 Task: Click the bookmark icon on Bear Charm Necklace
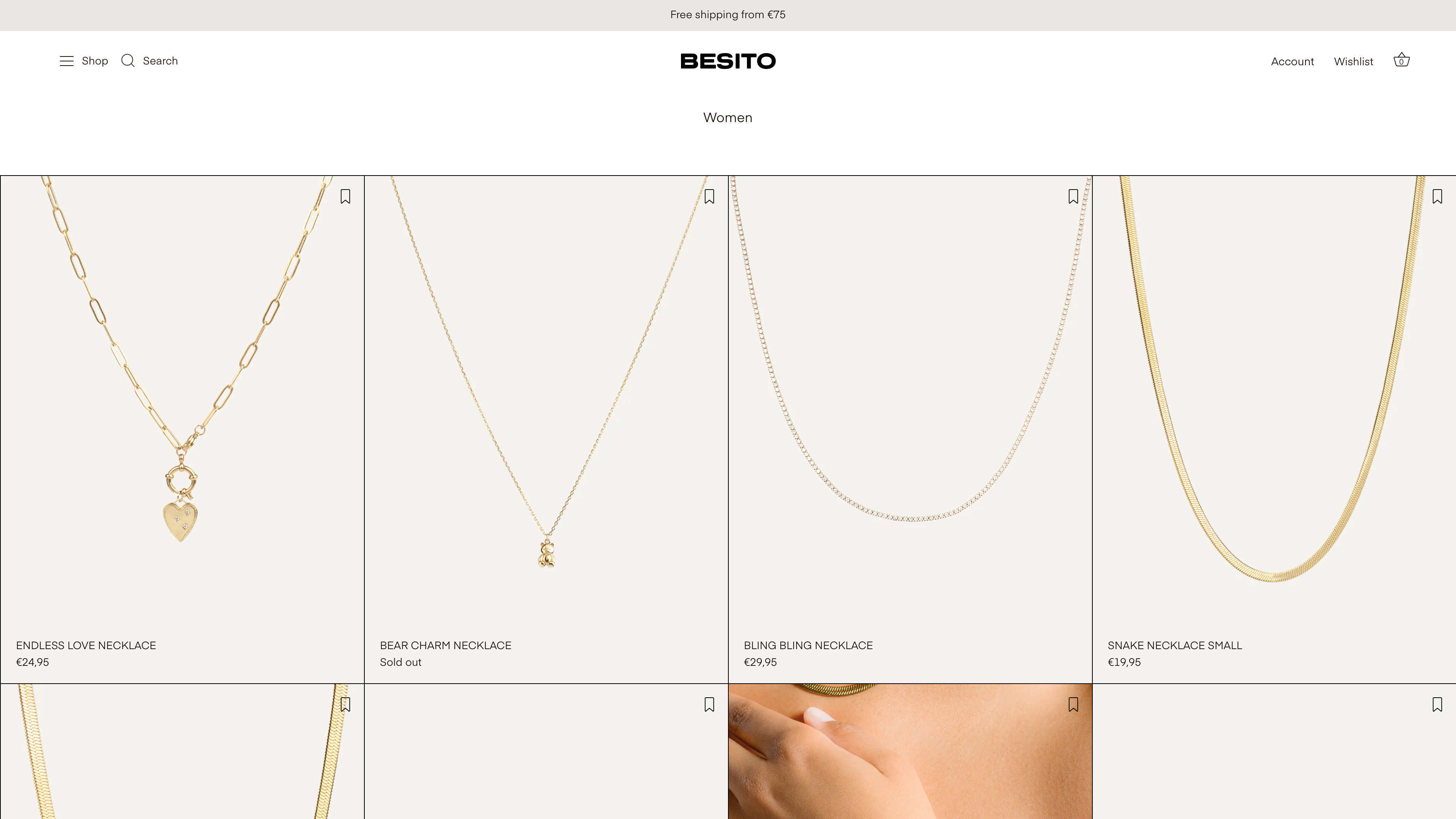[709, 196]
